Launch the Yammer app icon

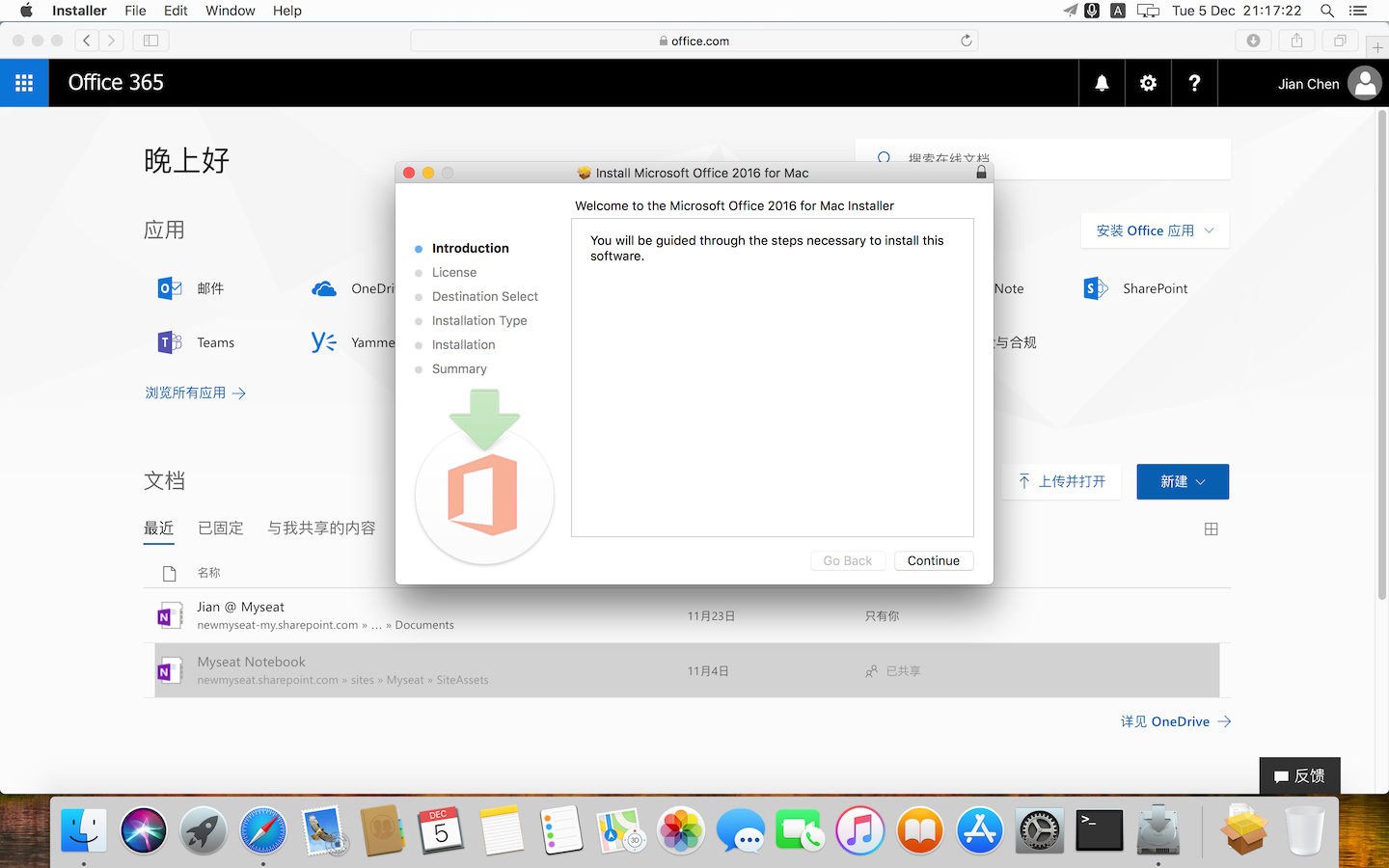click(324, 342)
